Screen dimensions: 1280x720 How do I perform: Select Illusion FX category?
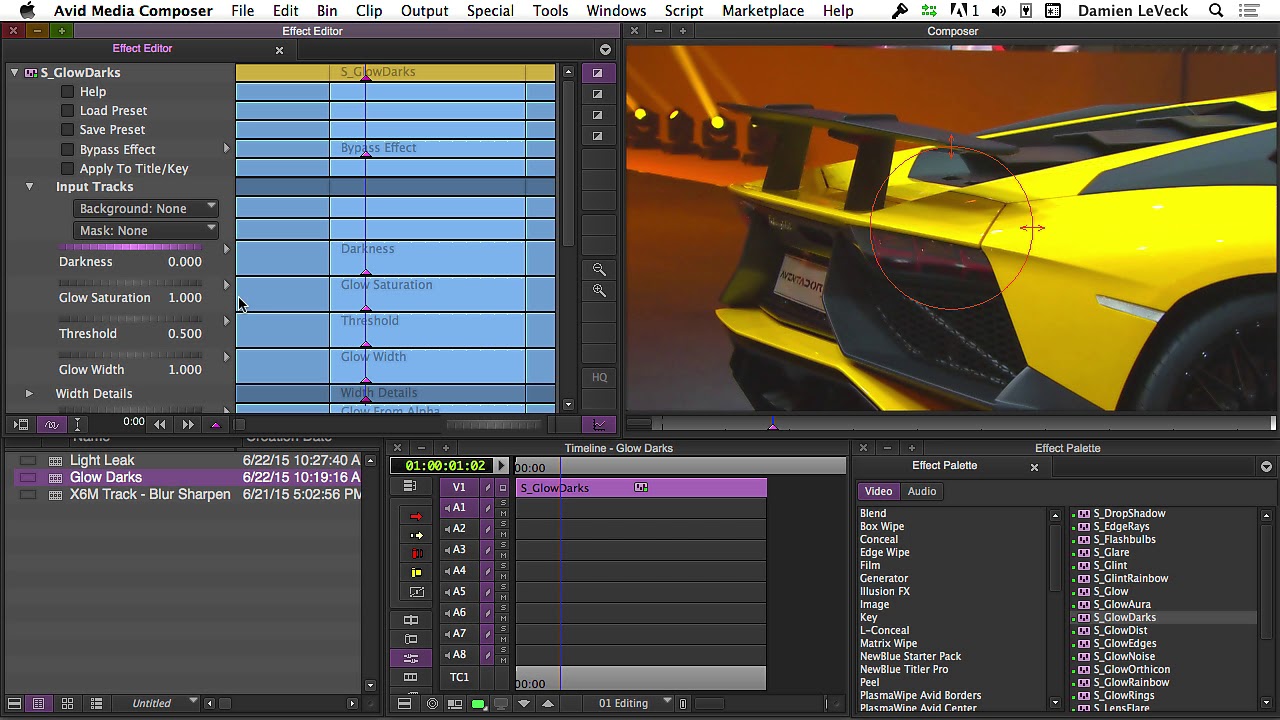[885, 592]
